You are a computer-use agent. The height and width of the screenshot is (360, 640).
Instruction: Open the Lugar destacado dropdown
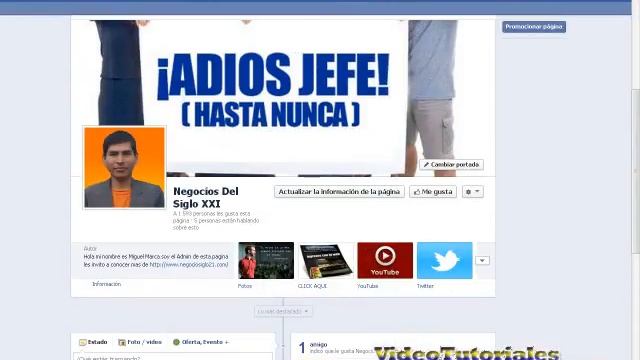point(283,311)
